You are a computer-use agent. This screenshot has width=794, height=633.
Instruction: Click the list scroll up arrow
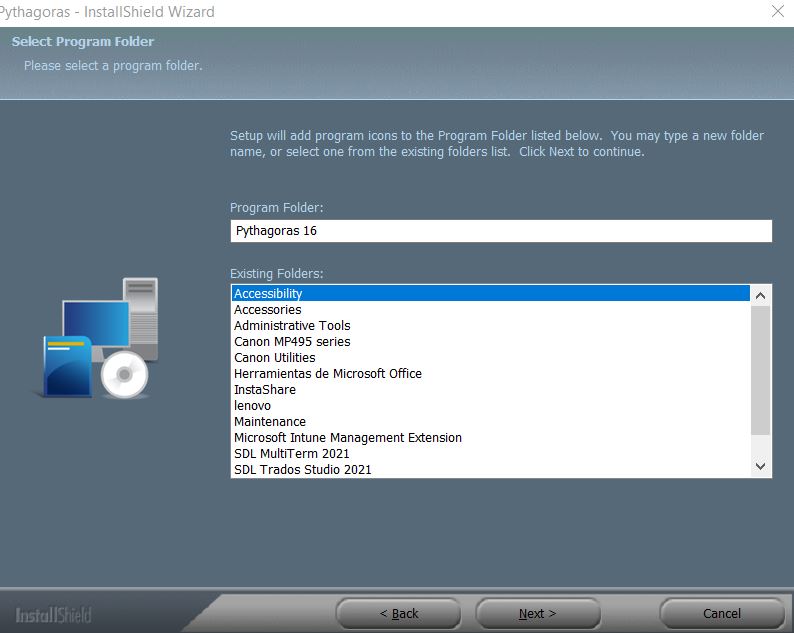760,295
